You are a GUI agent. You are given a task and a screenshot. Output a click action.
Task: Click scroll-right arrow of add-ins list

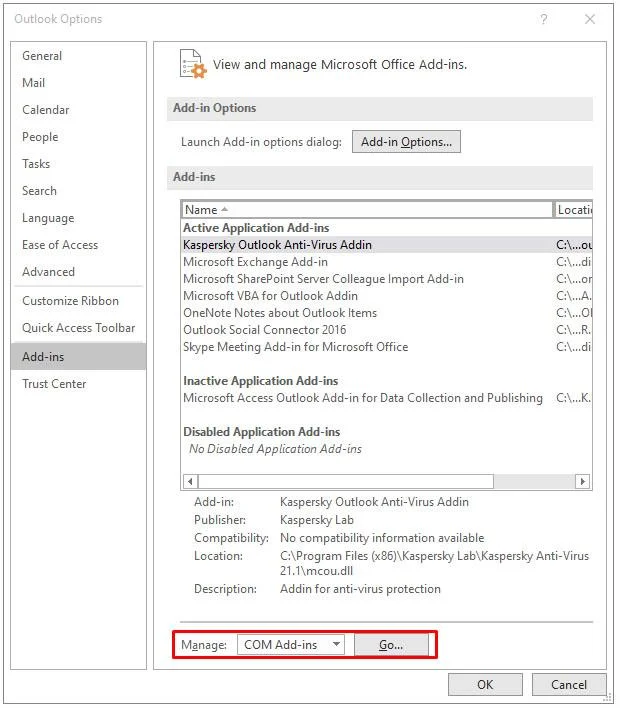(583, 481)
